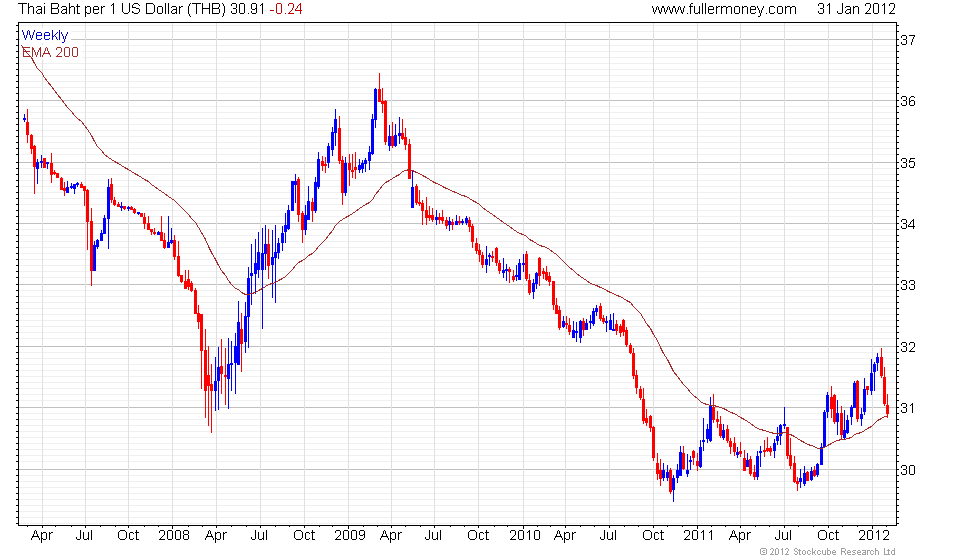The width and height of the screenshot is (980, 560).
Task: Select the blue 'Weekly' label
Action: tap(44, 36)
